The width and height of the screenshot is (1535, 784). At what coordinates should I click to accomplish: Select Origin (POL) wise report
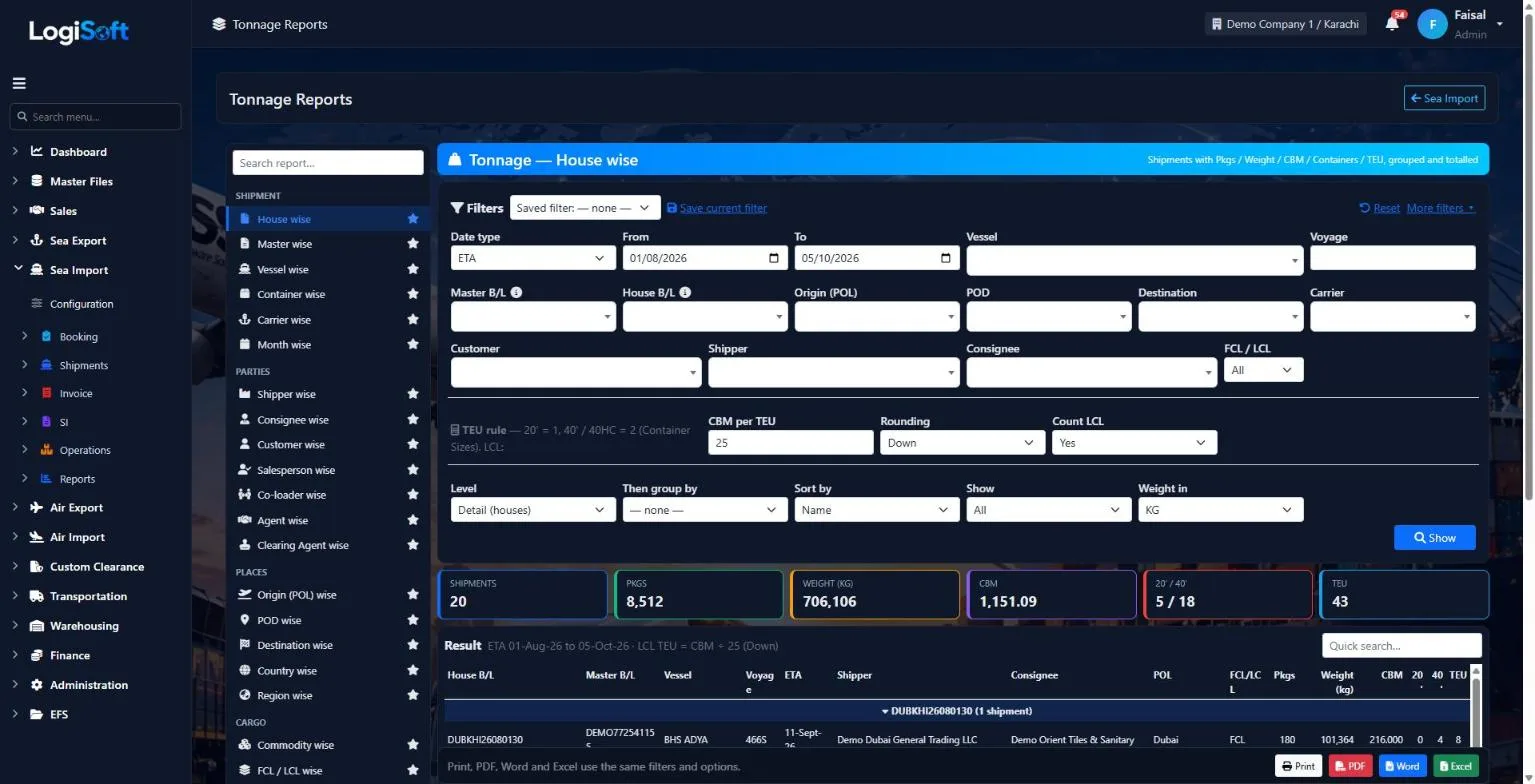(x=328, y=595)
